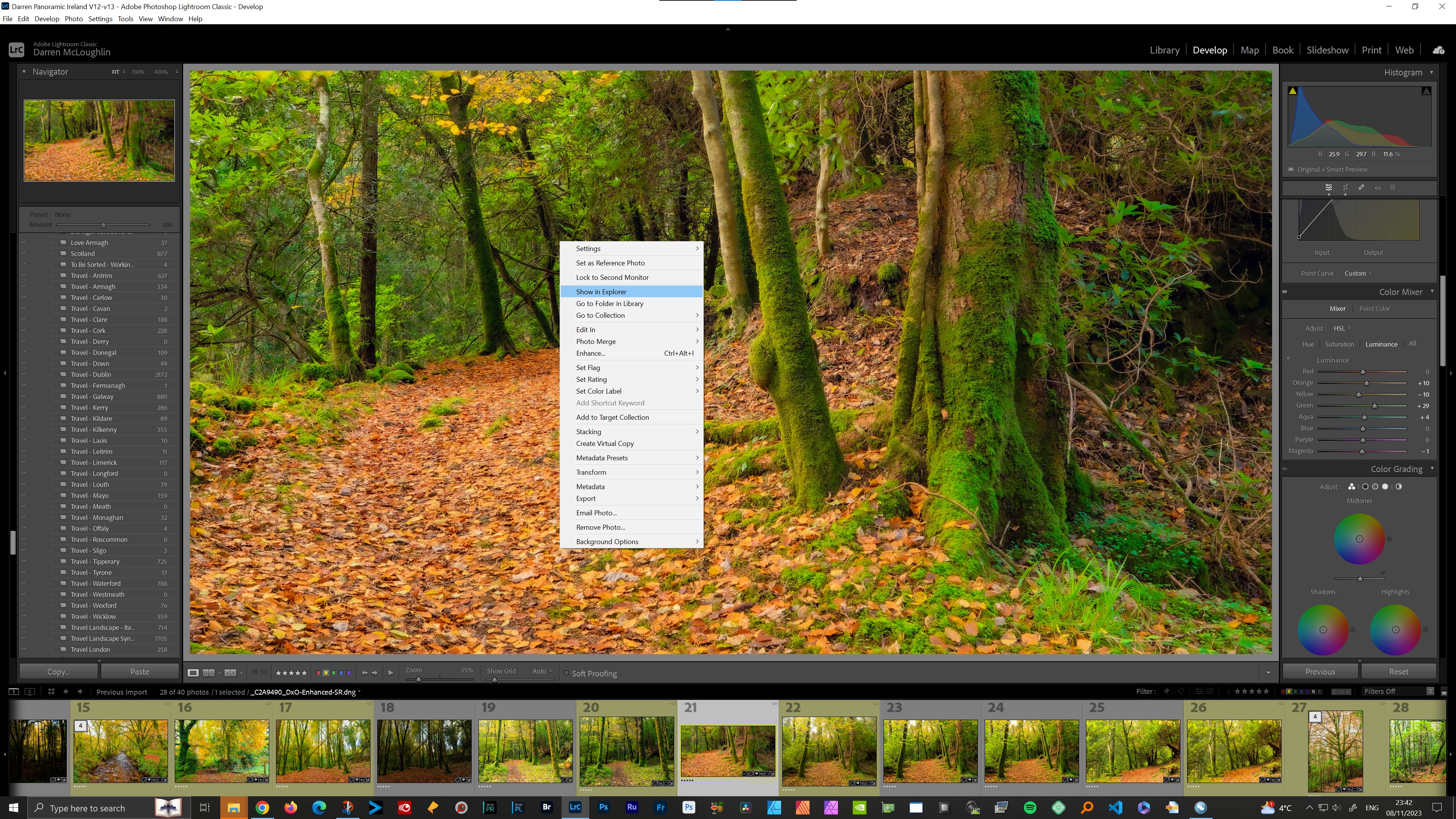This screenshot has width=1456, height=819.
Task: Click the filmstrip grid view icon
Action: [51, 691]
